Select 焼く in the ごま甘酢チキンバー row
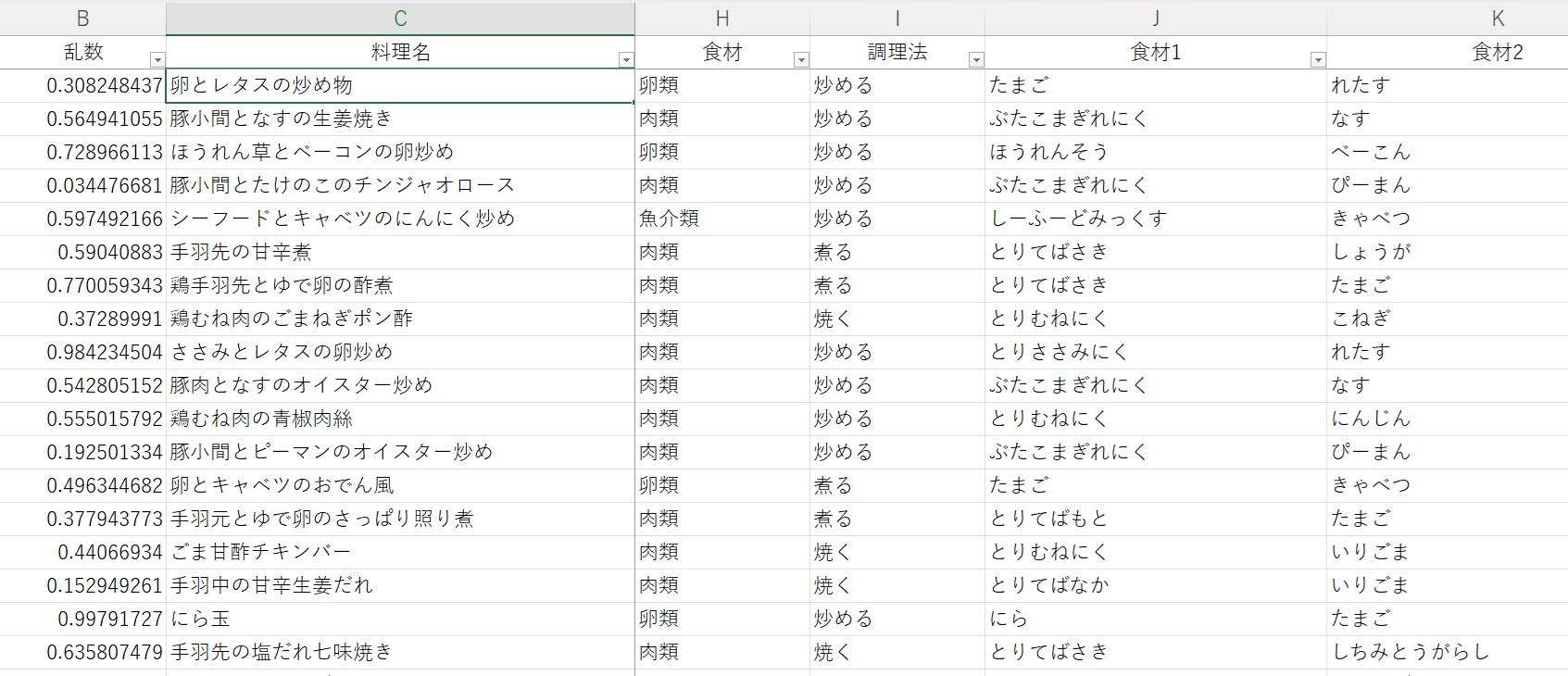 (x=897, y=553)
